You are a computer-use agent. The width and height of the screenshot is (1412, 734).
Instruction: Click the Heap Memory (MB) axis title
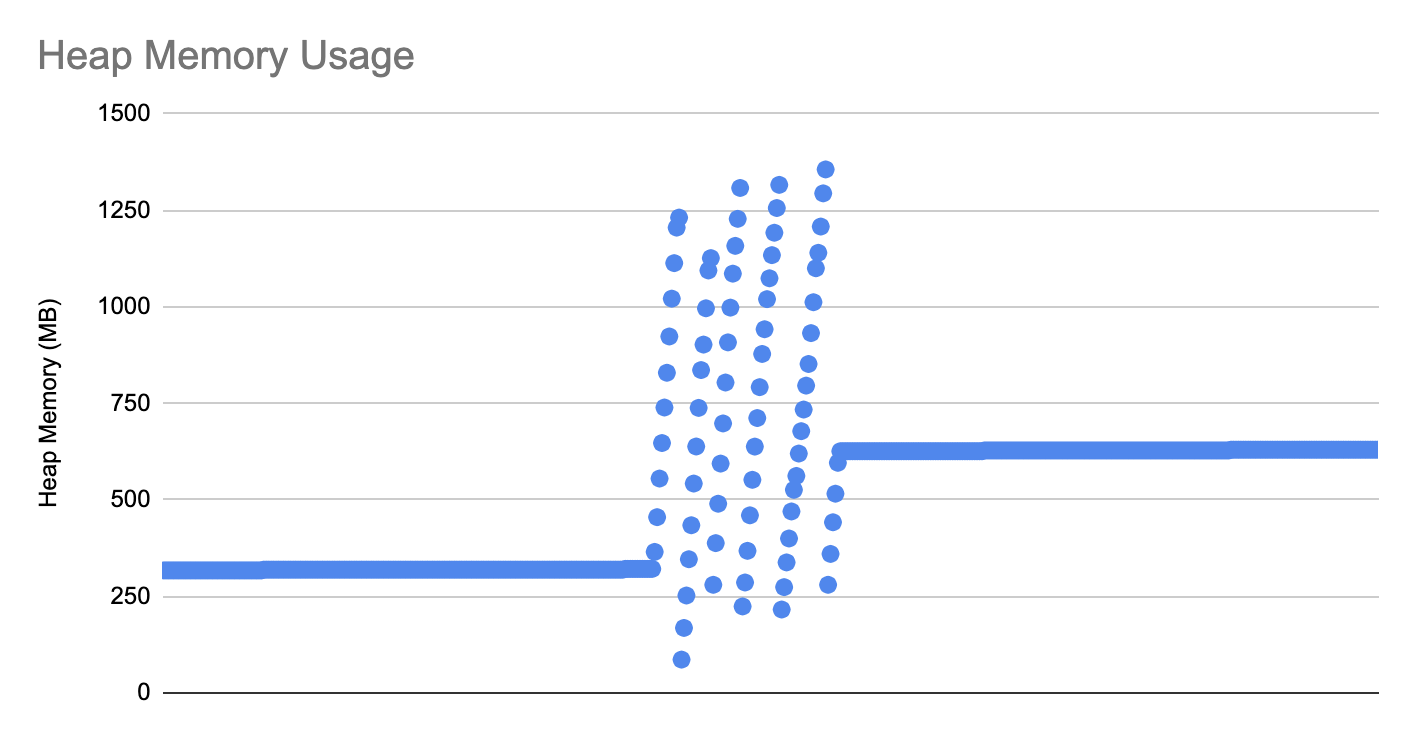click(x=50, y=402)
